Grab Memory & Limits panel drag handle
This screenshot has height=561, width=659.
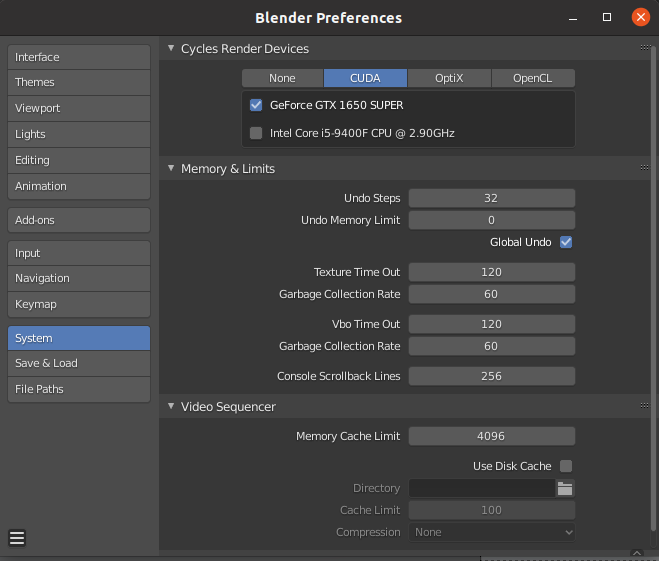click(x=645, y=168)
